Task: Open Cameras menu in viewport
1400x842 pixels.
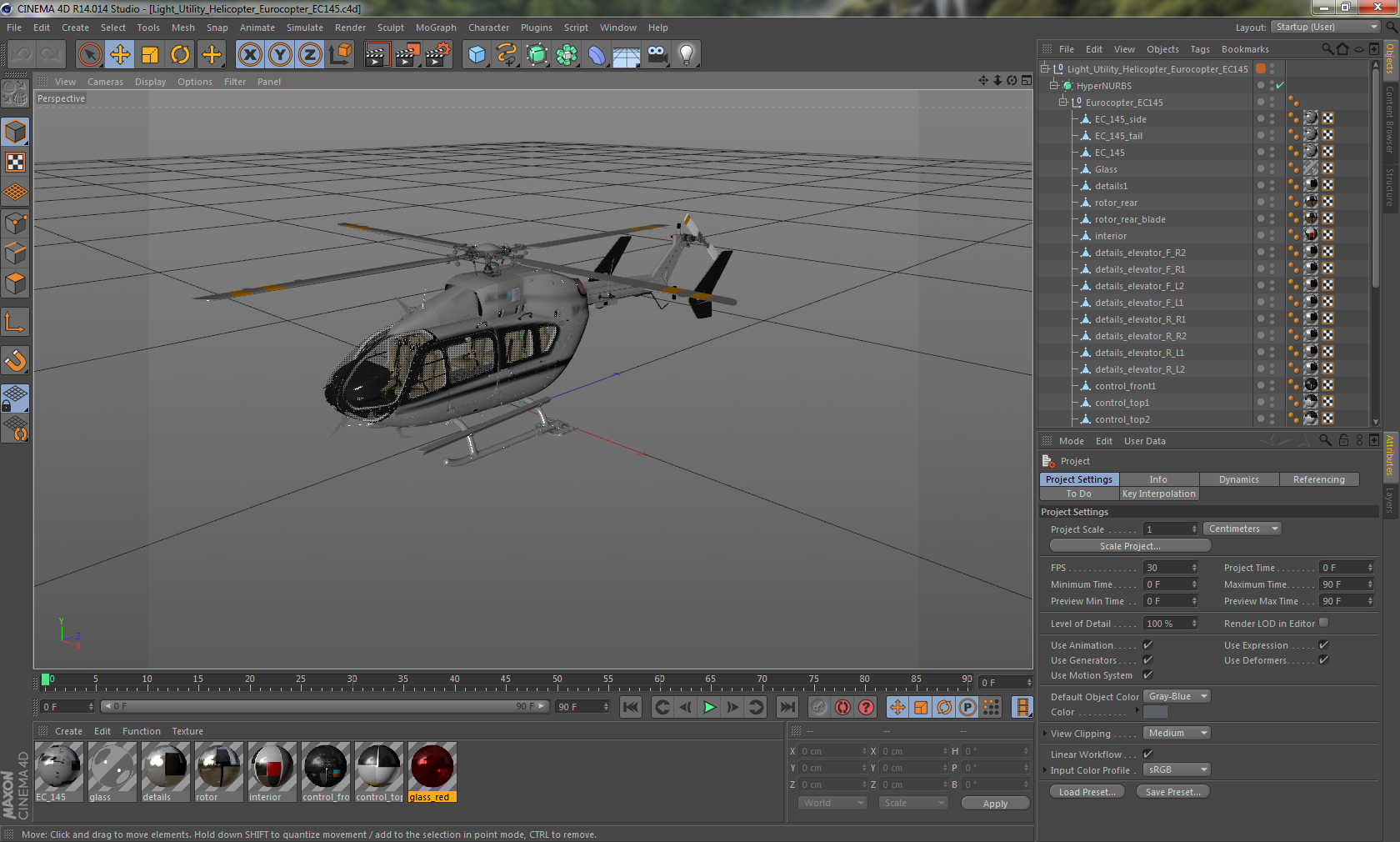Action: (105, 82)
